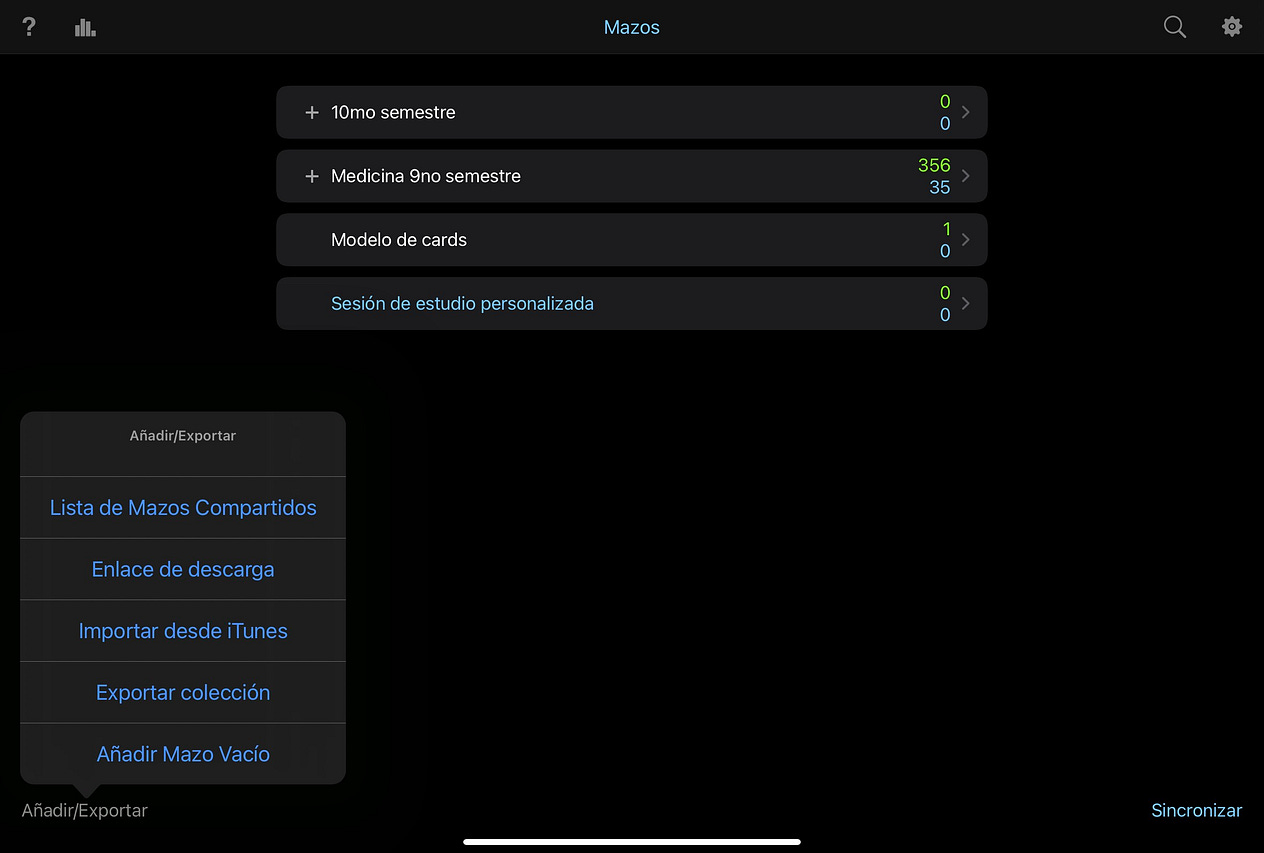Image resolution: width=1264 pixels, height=853 pixels.
Task: Expand the 10mo semestre deck with its plus
Action: [311, 112]
